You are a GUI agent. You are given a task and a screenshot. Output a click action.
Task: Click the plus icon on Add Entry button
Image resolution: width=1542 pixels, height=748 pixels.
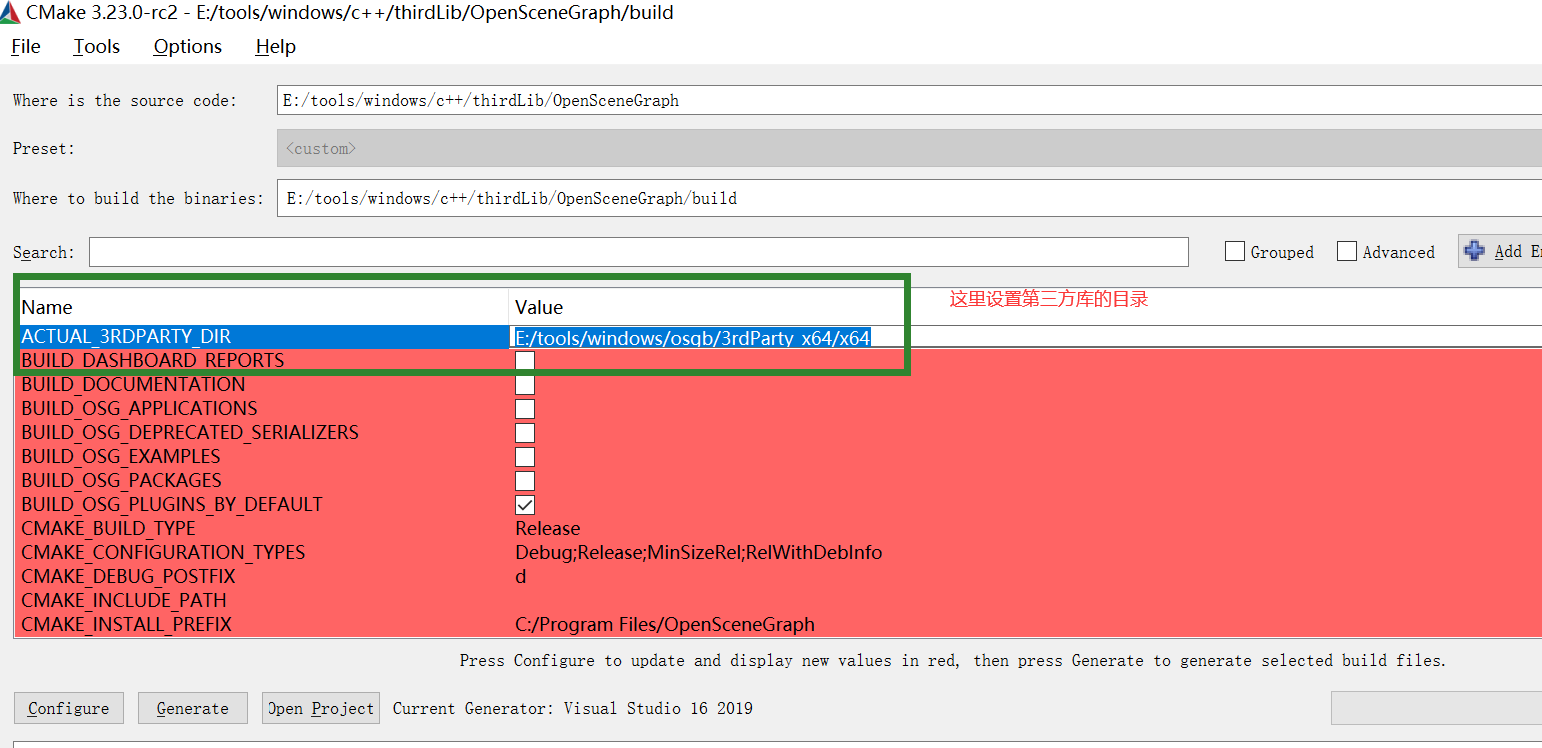click(1474, 251)
